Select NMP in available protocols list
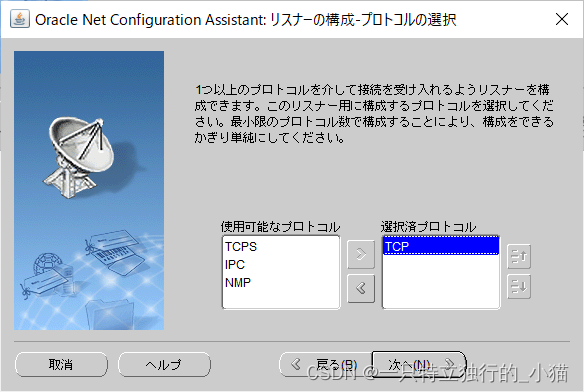 [x=281, y=282]
